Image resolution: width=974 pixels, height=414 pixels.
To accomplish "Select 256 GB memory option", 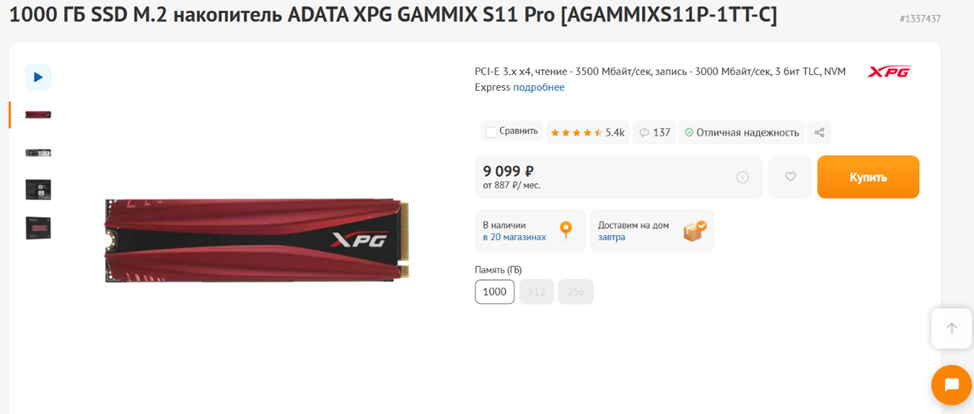I will tap(576, 292).
